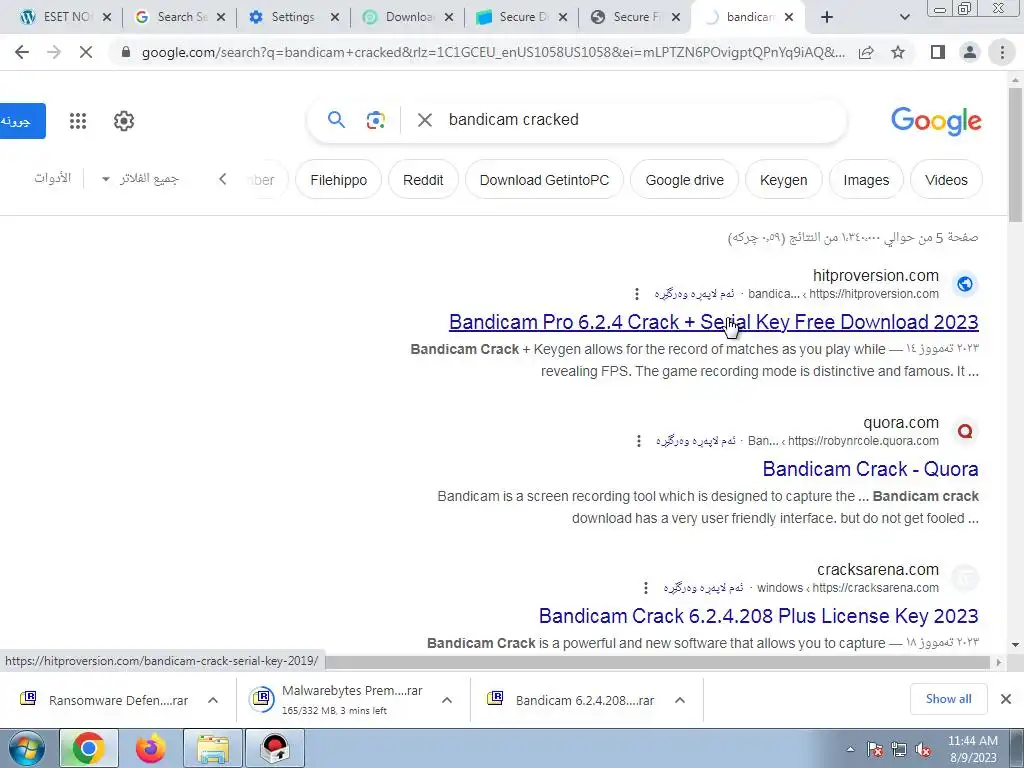The width and height of the screenshot is (1024, 768).
Task: Click the muted volume tray icon
Action: pyautogui.click(x=923, y=750)
